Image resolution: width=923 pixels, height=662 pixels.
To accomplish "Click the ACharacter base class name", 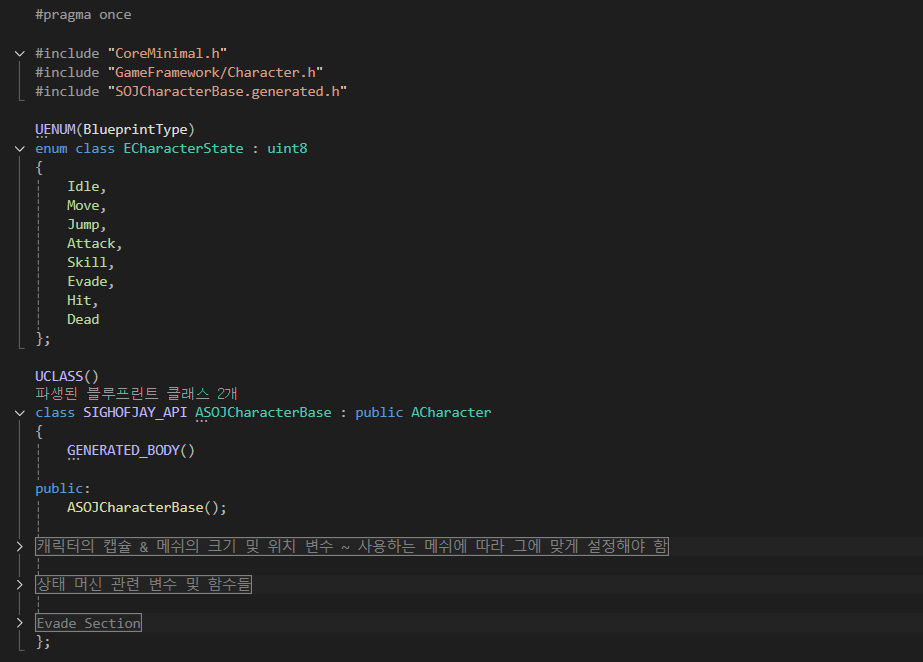I will point(451,412).
